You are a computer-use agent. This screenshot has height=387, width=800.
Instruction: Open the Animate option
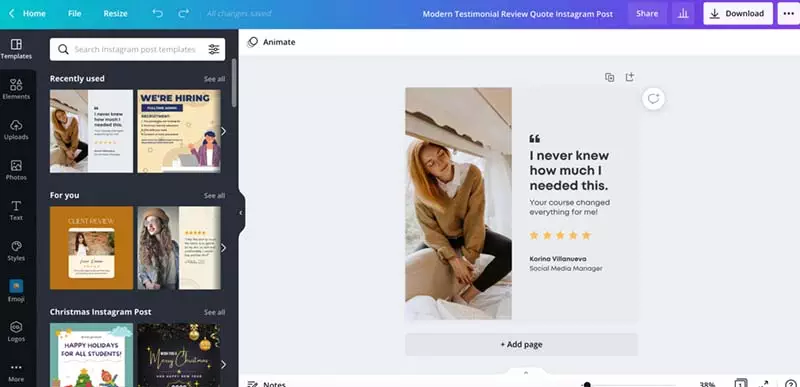point(271,42)
